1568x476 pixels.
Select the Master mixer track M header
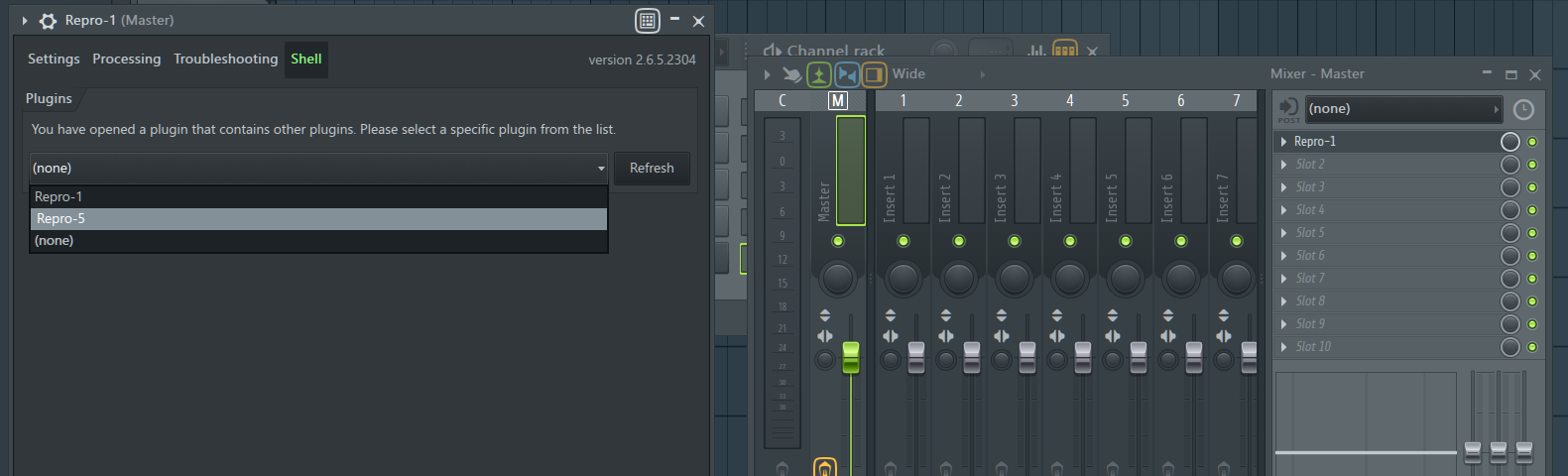838,100
